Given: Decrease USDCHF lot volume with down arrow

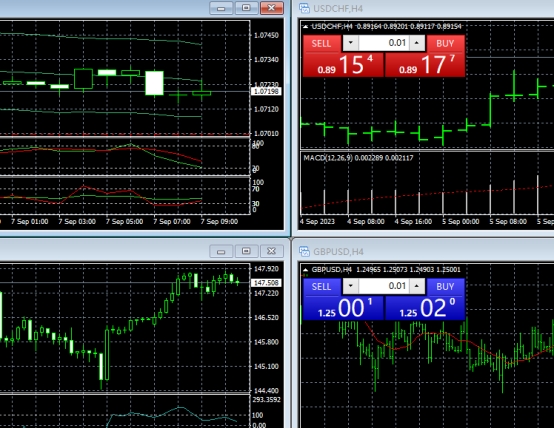Looking at the screenshot, I should (351, 43).
